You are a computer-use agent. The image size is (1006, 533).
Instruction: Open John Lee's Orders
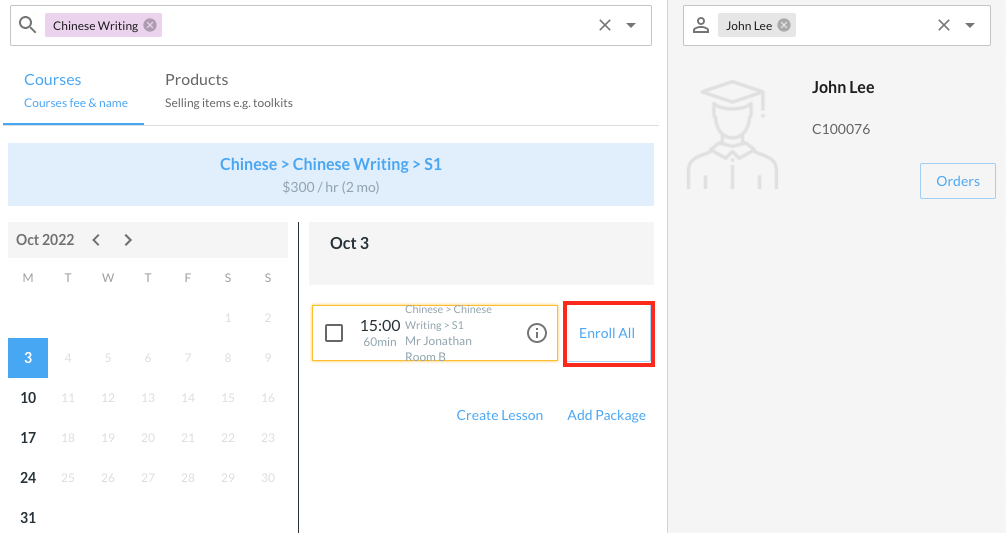coord(957,181)
